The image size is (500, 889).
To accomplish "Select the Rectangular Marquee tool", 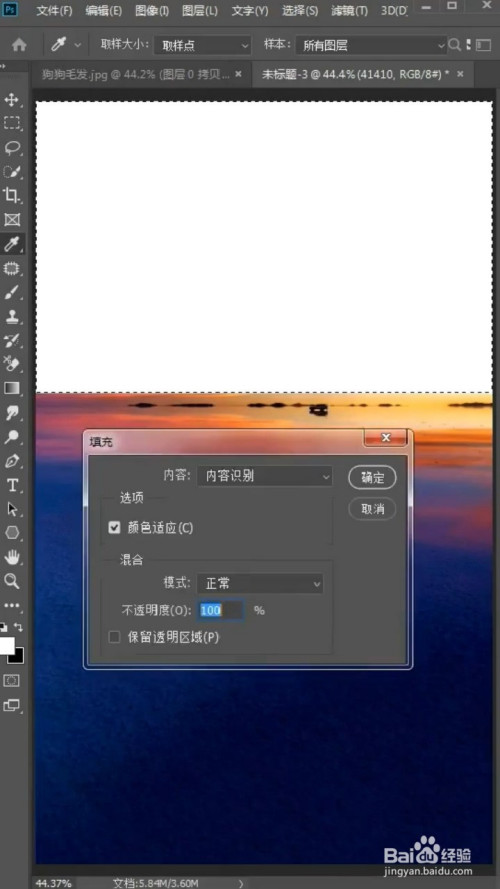I will click(11, 124).
